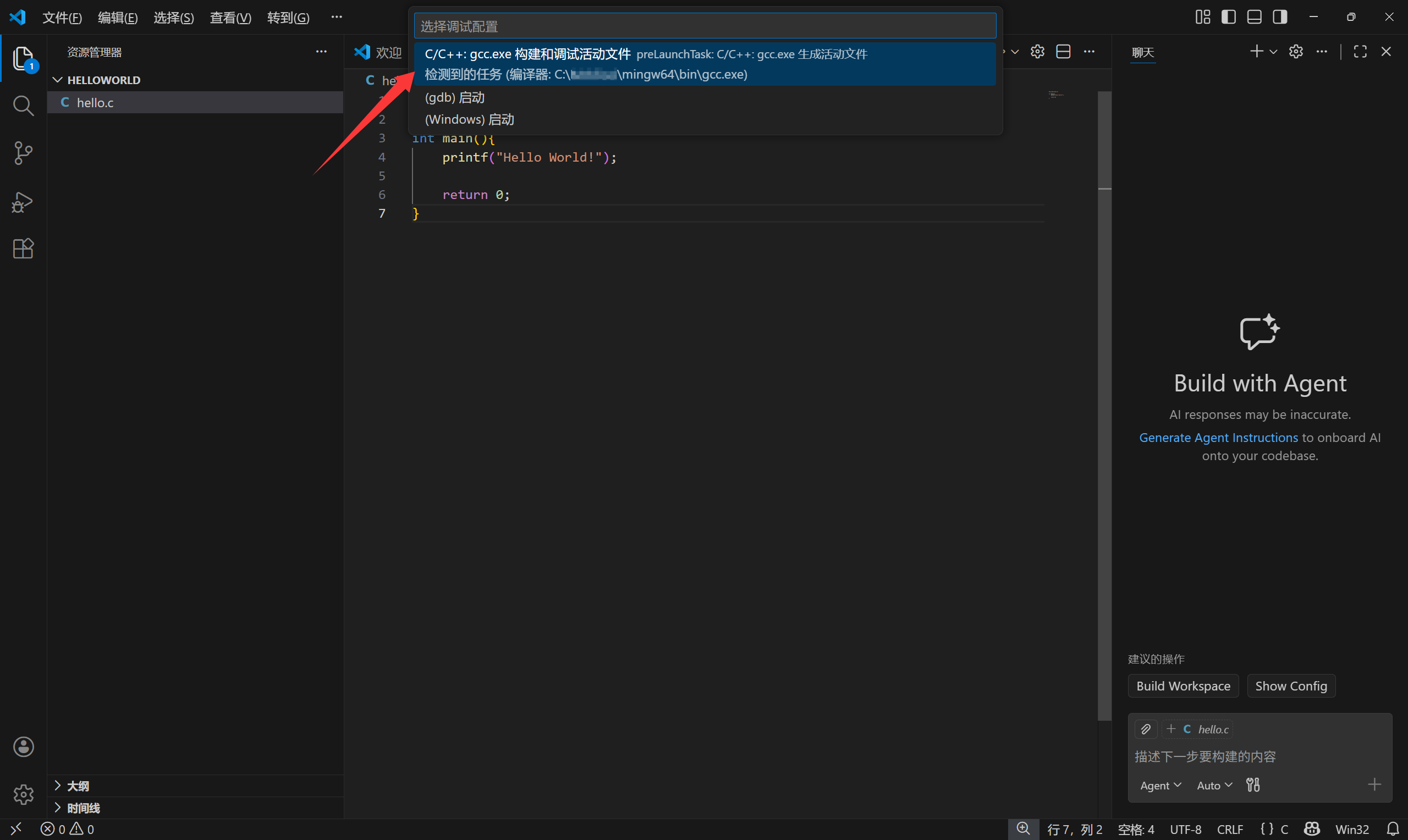Switch to the 欢迎 tab
The width and height of the screenshot is (1408, 840).
tap(378, 52)
